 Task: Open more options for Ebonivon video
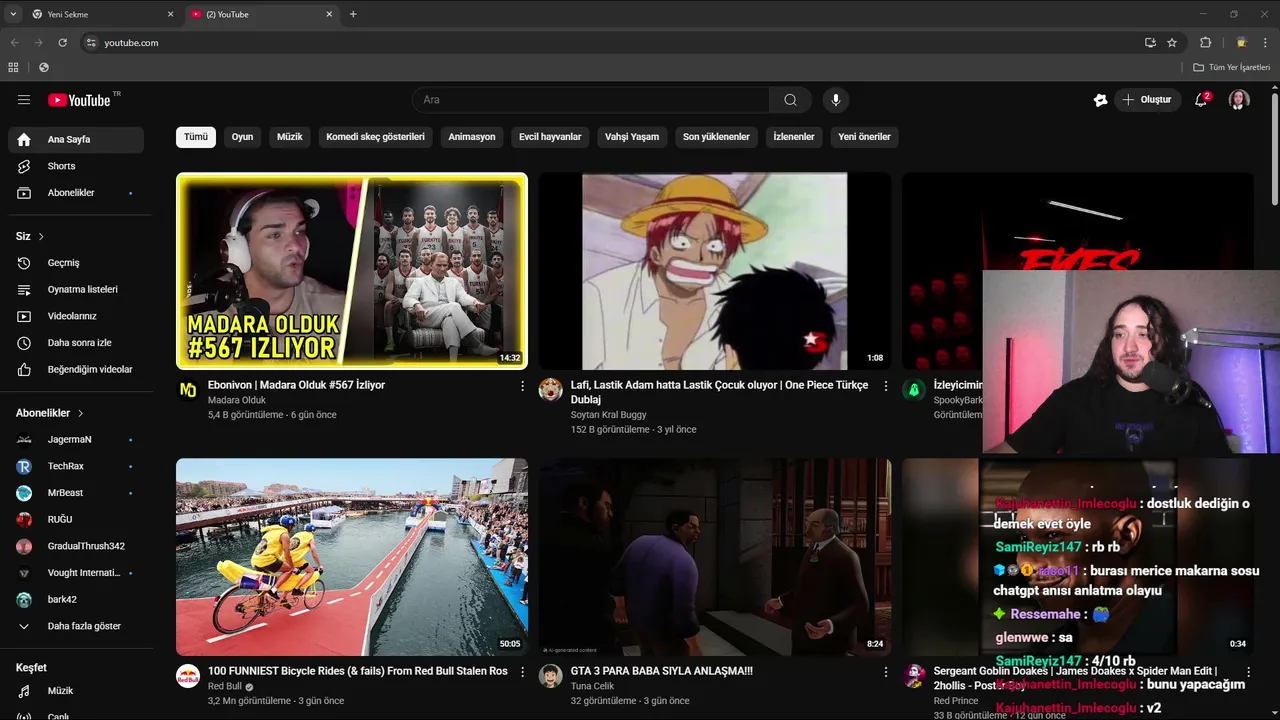click(x=522, y=386)
